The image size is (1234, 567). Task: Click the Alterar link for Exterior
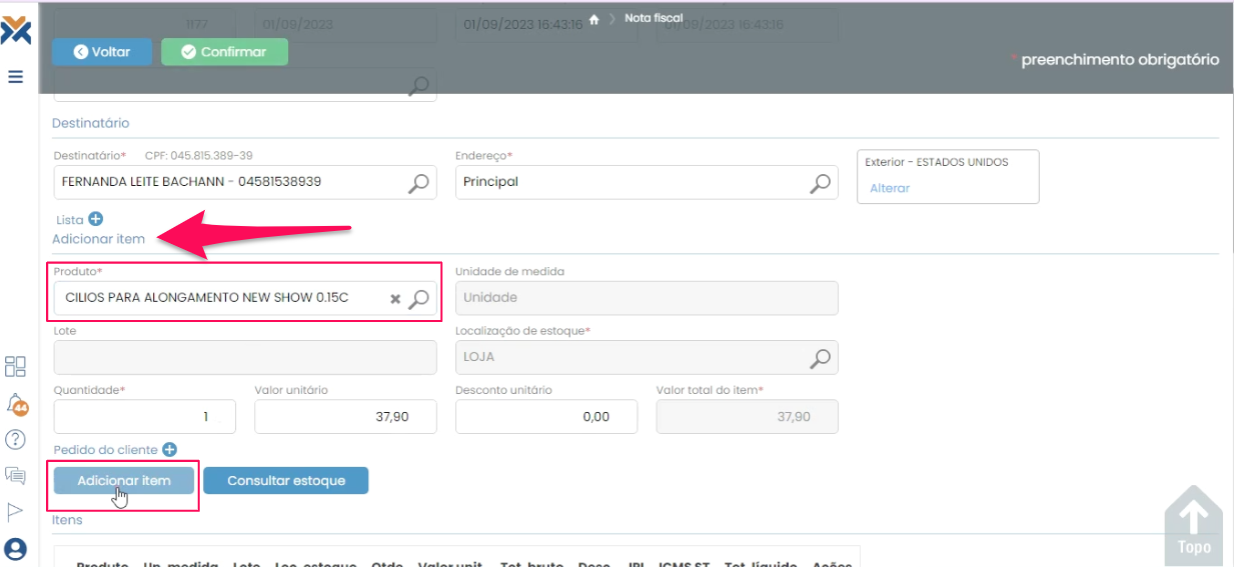click(889, 188)
